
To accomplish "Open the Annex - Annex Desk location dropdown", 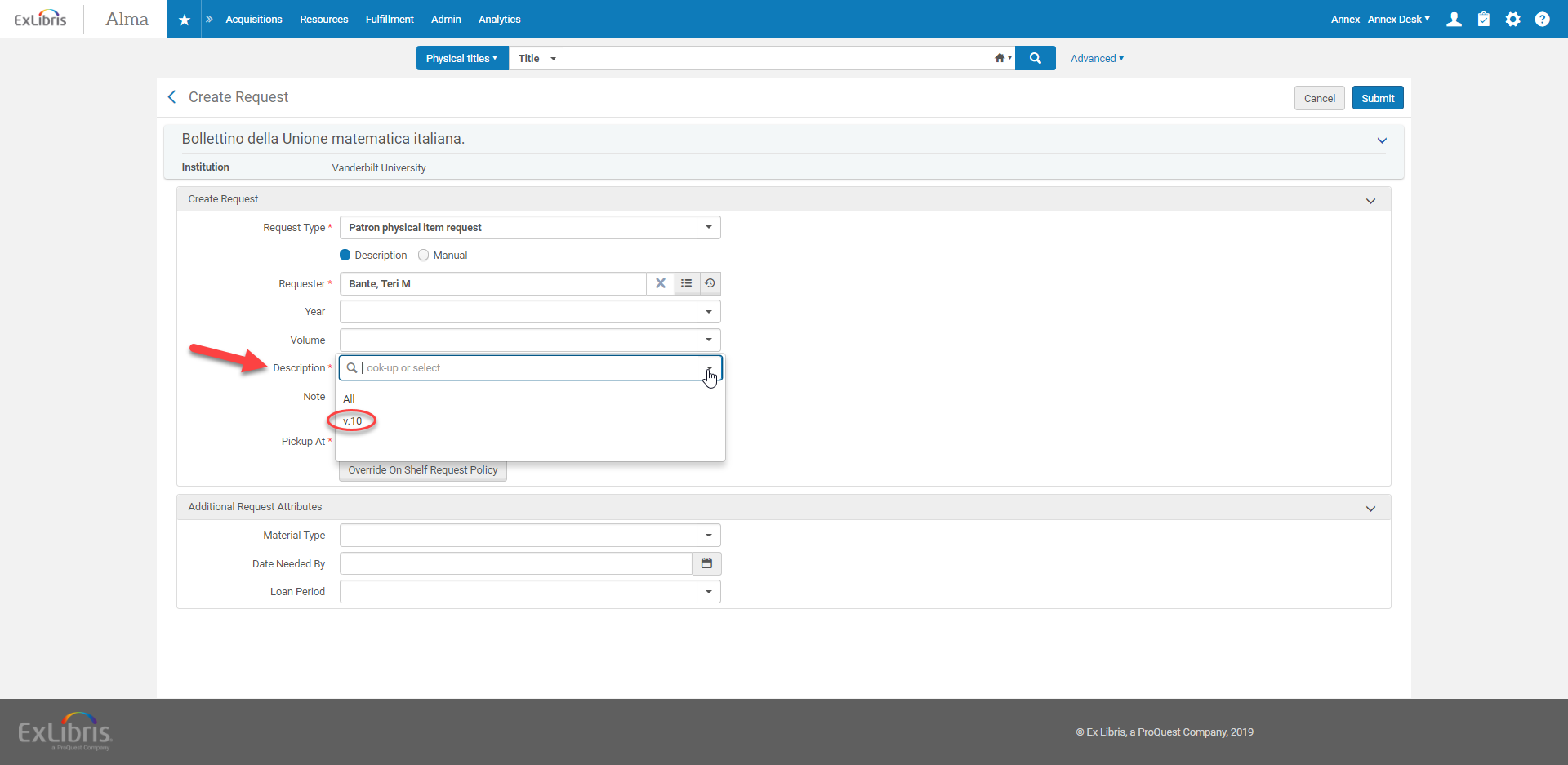I will click(1380, 19).
